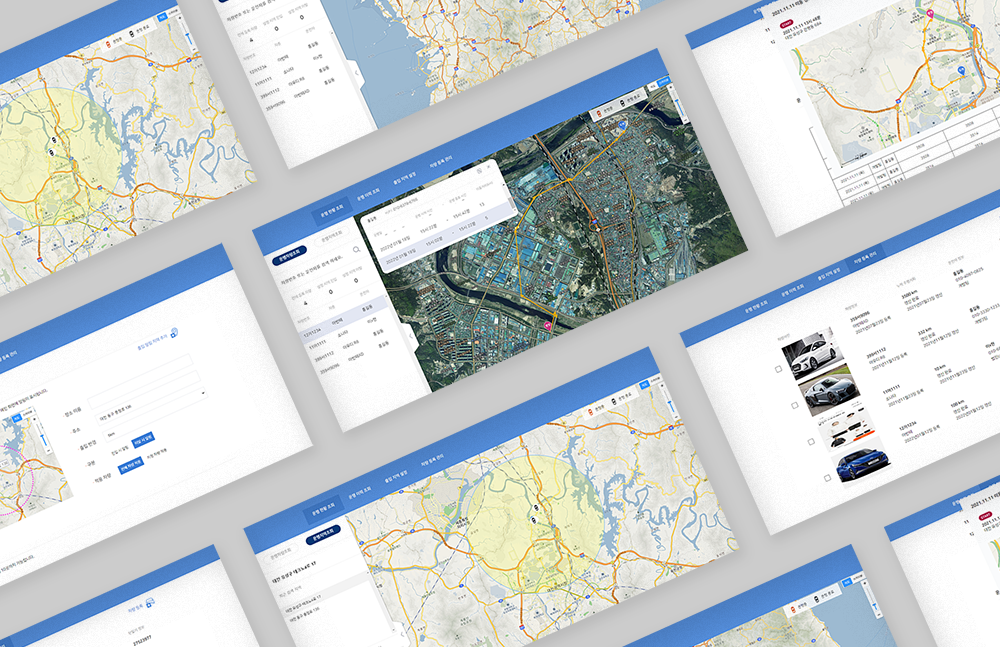Click the pink pin on the top-right route map
Image resolution: width=1000 pixels, height=647 pixels.
[x=931, y=14]
